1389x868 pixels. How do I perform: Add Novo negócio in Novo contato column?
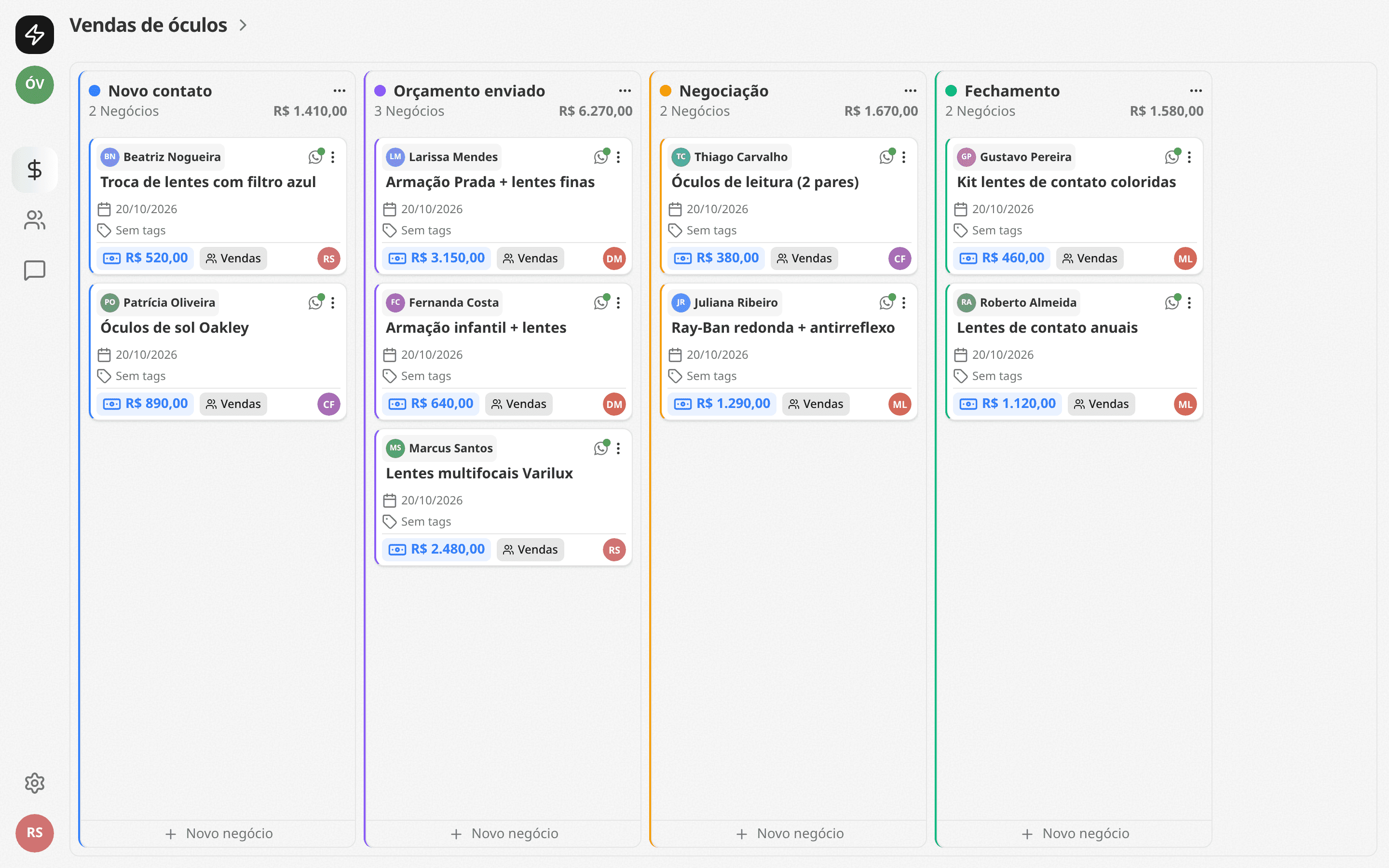218,834
